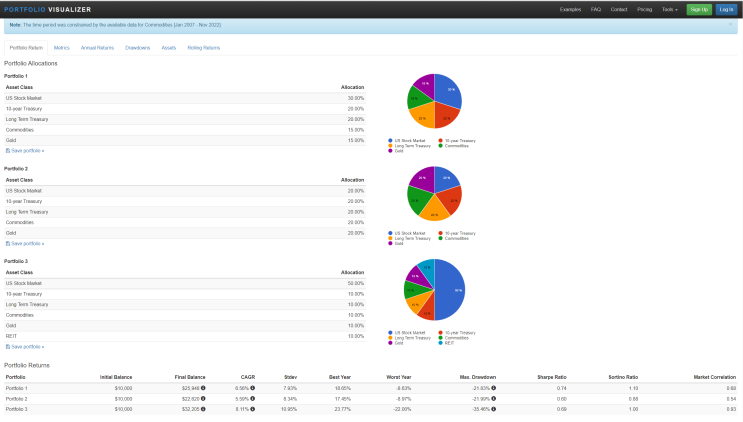Viewport: 743px width, 422px height.
Task: Click info icon beside Portfolio 1 final balance
Action: click(x=203, y=388)
